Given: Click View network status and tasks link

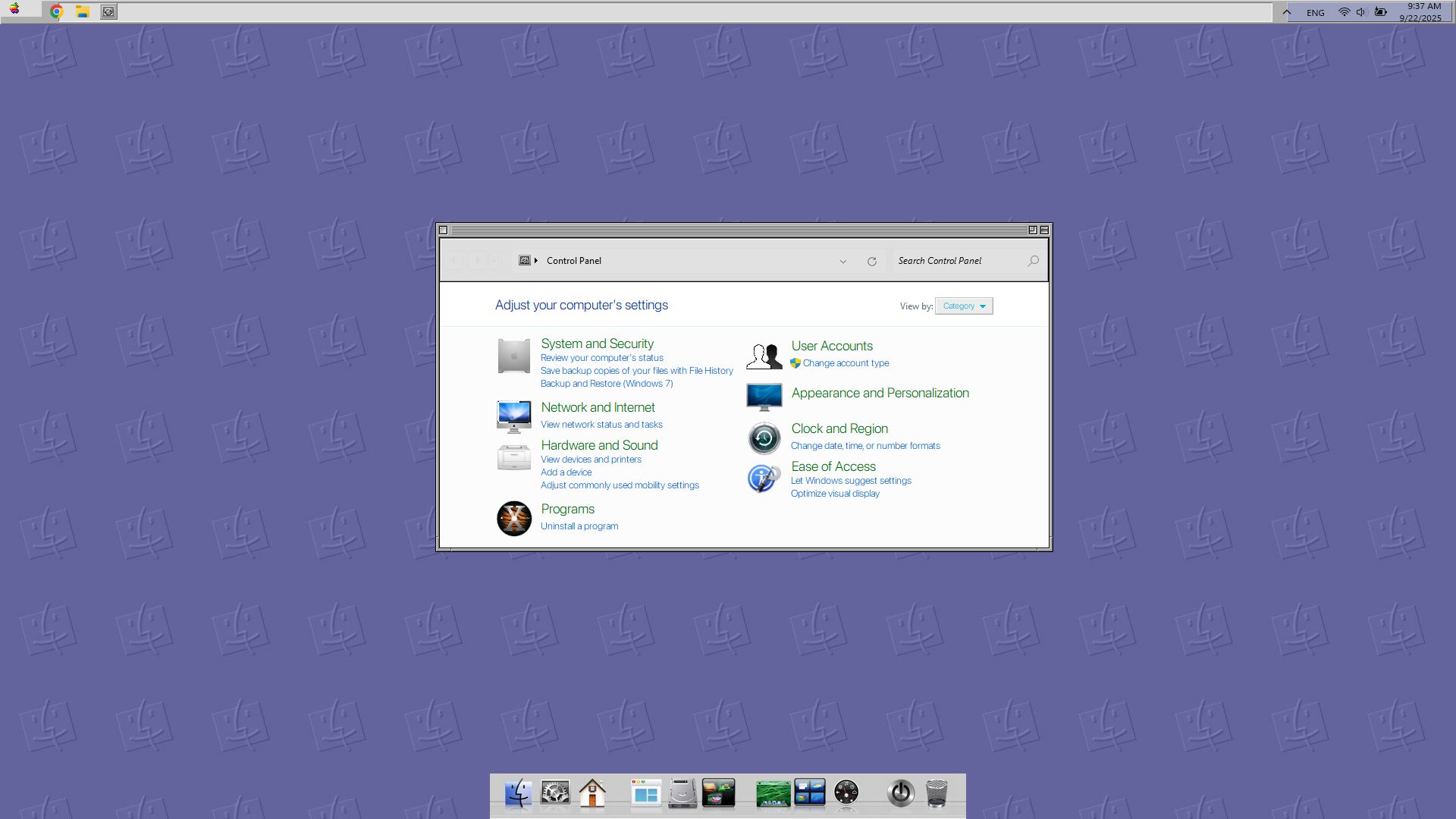Looking at the screenshot, I should pyautogui.click(x=601, y=425).
